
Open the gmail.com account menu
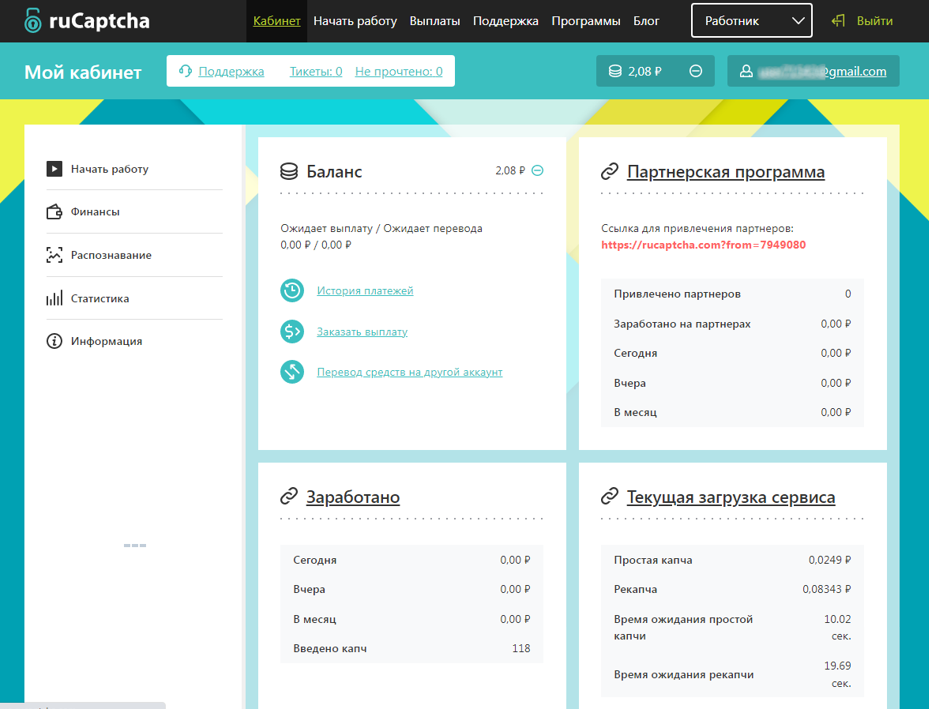813,71
